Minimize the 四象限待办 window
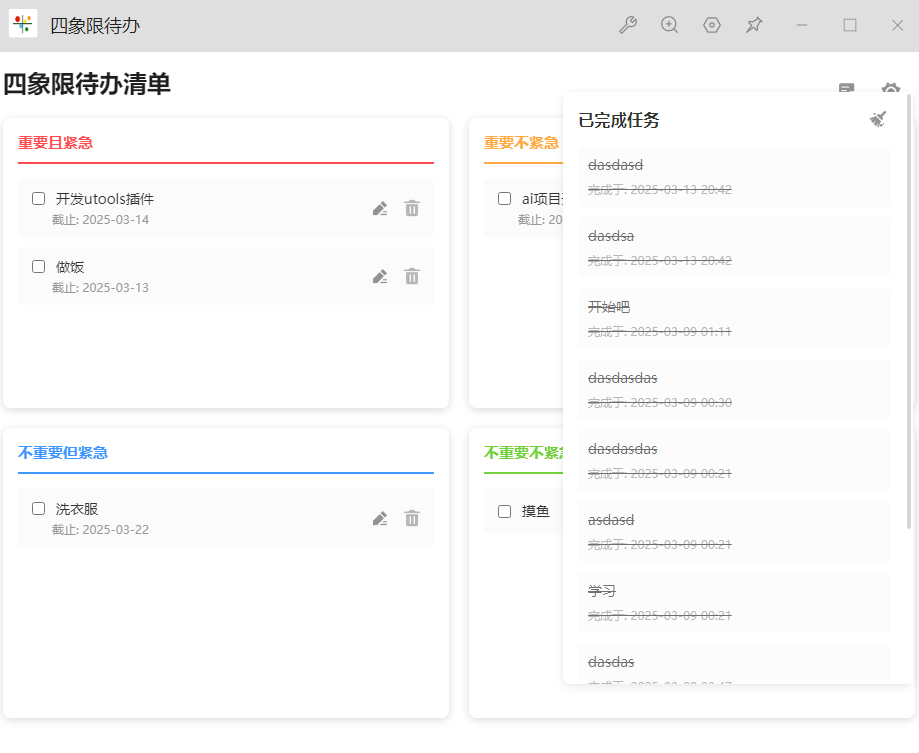This screenshot has height=753, width=919. pos(802,25)
